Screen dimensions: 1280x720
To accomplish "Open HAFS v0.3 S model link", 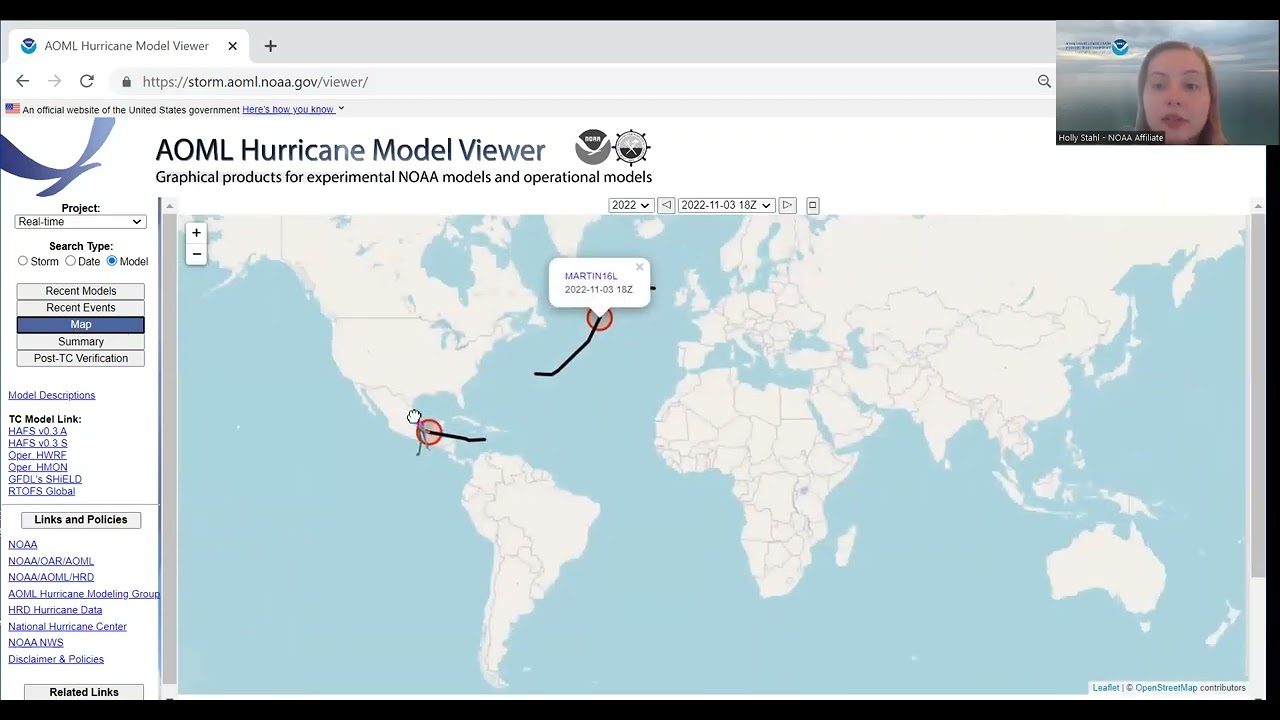I will [x=38, y=443].
